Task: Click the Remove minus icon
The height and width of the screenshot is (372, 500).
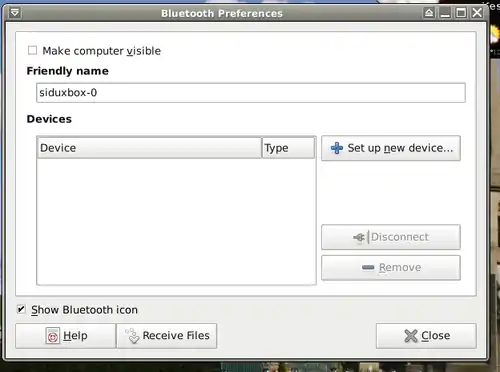Action: click(x=368, y=267)
